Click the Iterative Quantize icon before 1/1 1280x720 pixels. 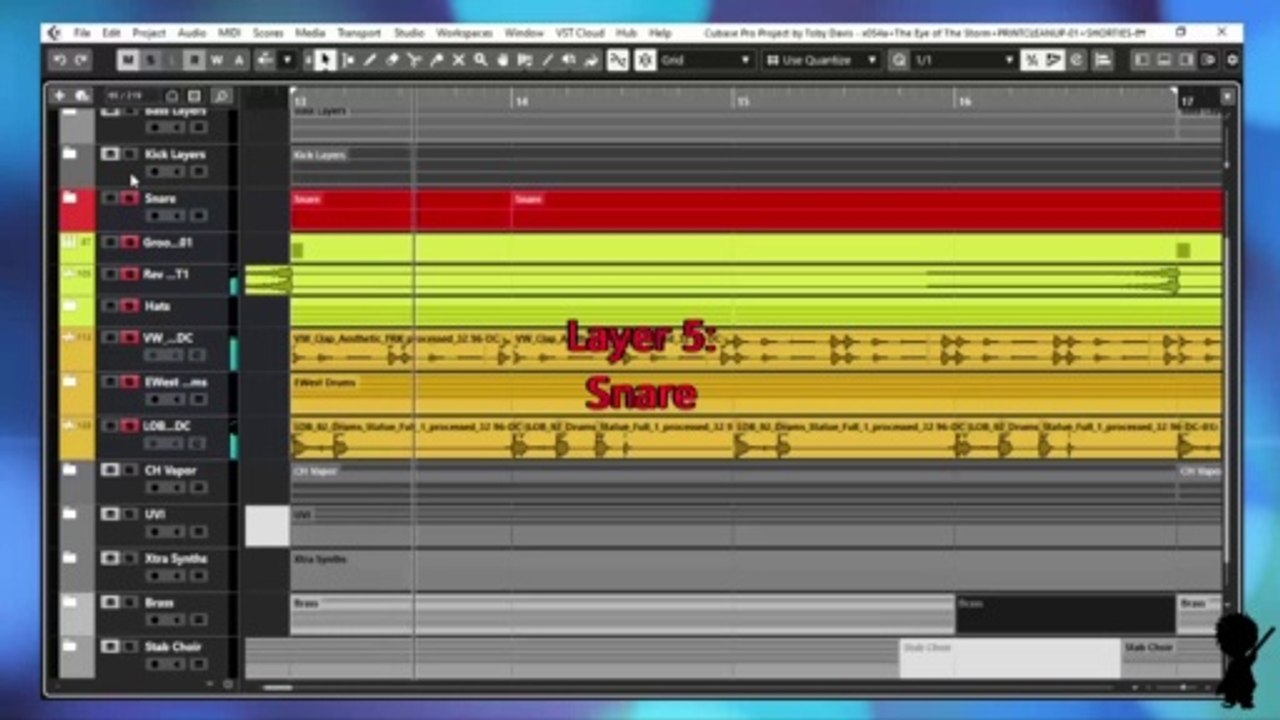pyautogui.click(x=899, y=60)
